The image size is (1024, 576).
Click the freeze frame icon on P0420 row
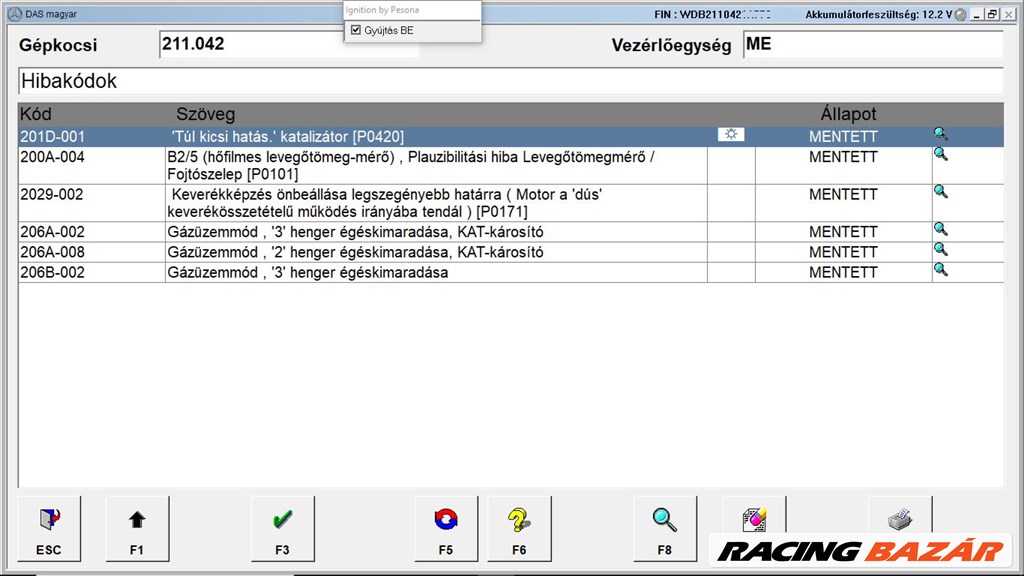pyautogui.click(x=731, y=133)
